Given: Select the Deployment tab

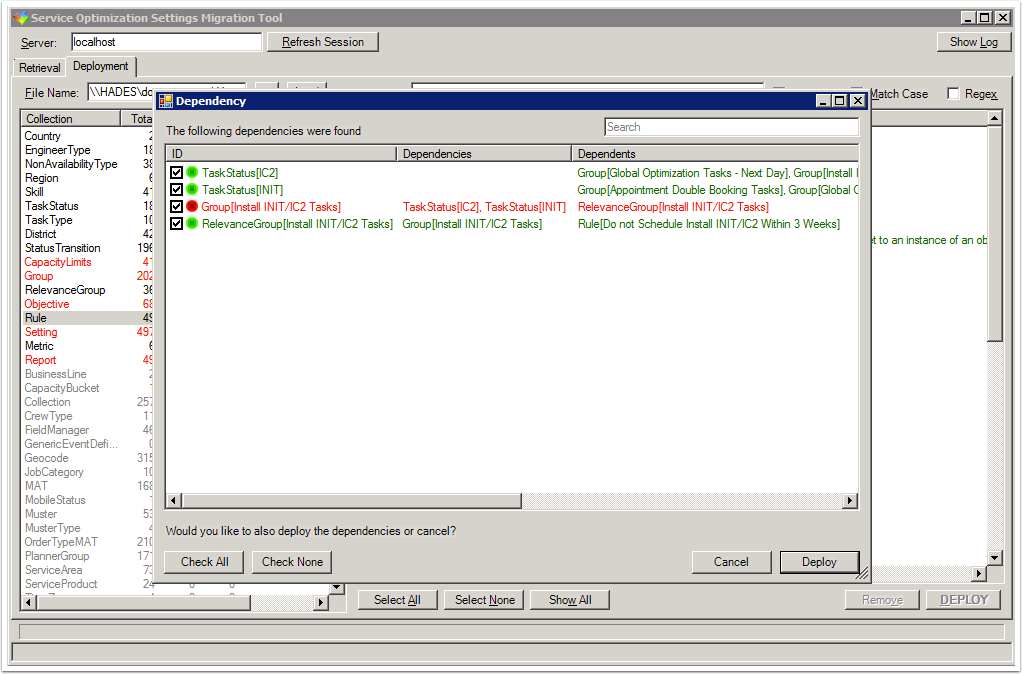Looking at the screenshot, I should point(101,67).
